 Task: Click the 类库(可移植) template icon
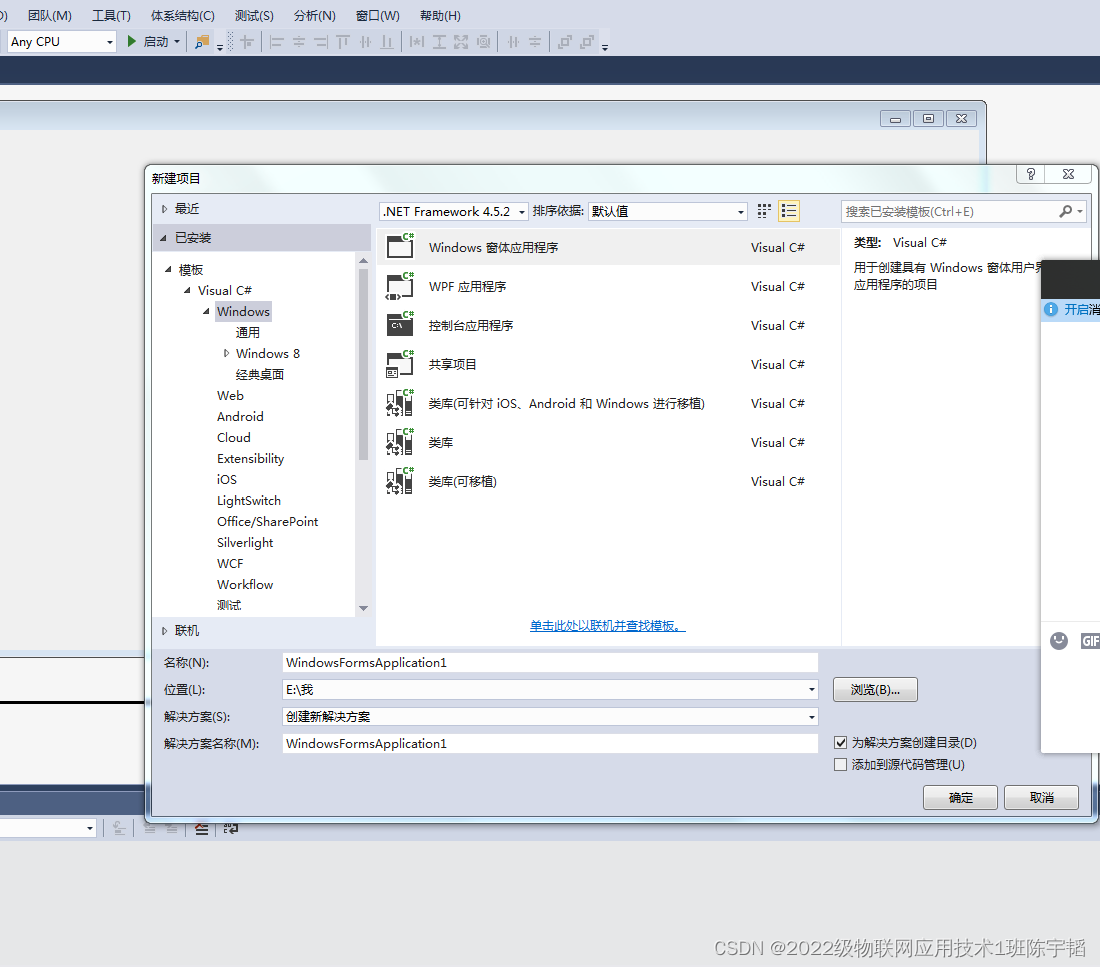[400, 481]
